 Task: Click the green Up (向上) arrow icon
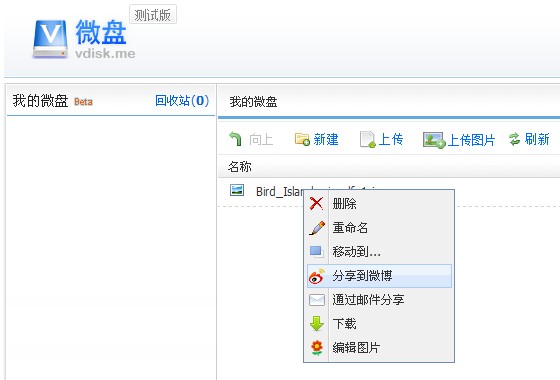236,139
